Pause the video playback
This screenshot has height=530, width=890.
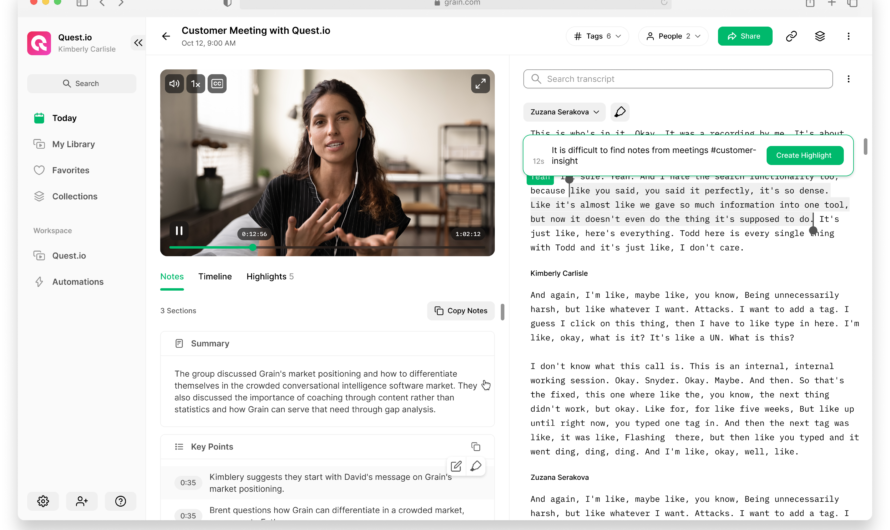point(179,230)
